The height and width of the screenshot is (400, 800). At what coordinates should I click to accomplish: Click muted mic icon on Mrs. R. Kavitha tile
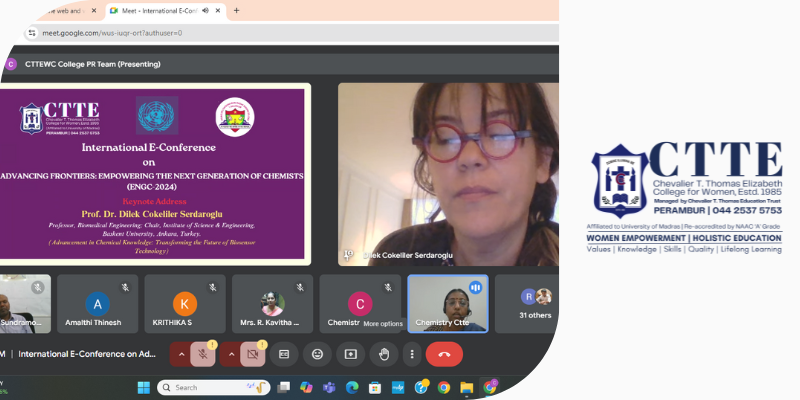tap(300, 288)
